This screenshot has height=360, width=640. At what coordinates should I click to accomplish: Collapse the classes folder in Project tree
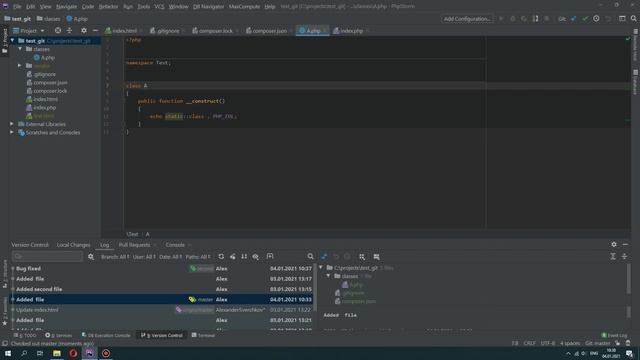click(20, 49)
